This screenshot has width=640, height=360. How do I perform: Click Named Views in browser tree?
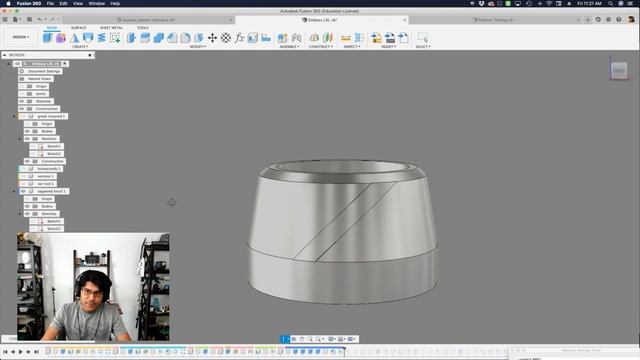pyautogui.click(x=40, y=79)
